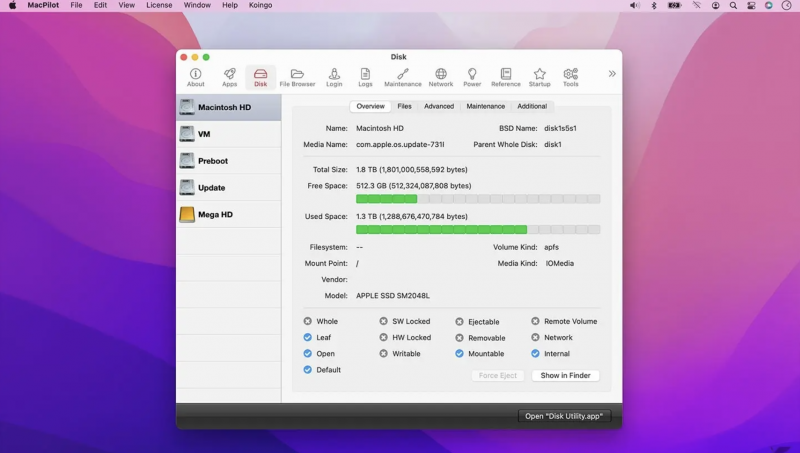Select the Update volume in sidebar
The image size is (800, 453).
point(229,188)
